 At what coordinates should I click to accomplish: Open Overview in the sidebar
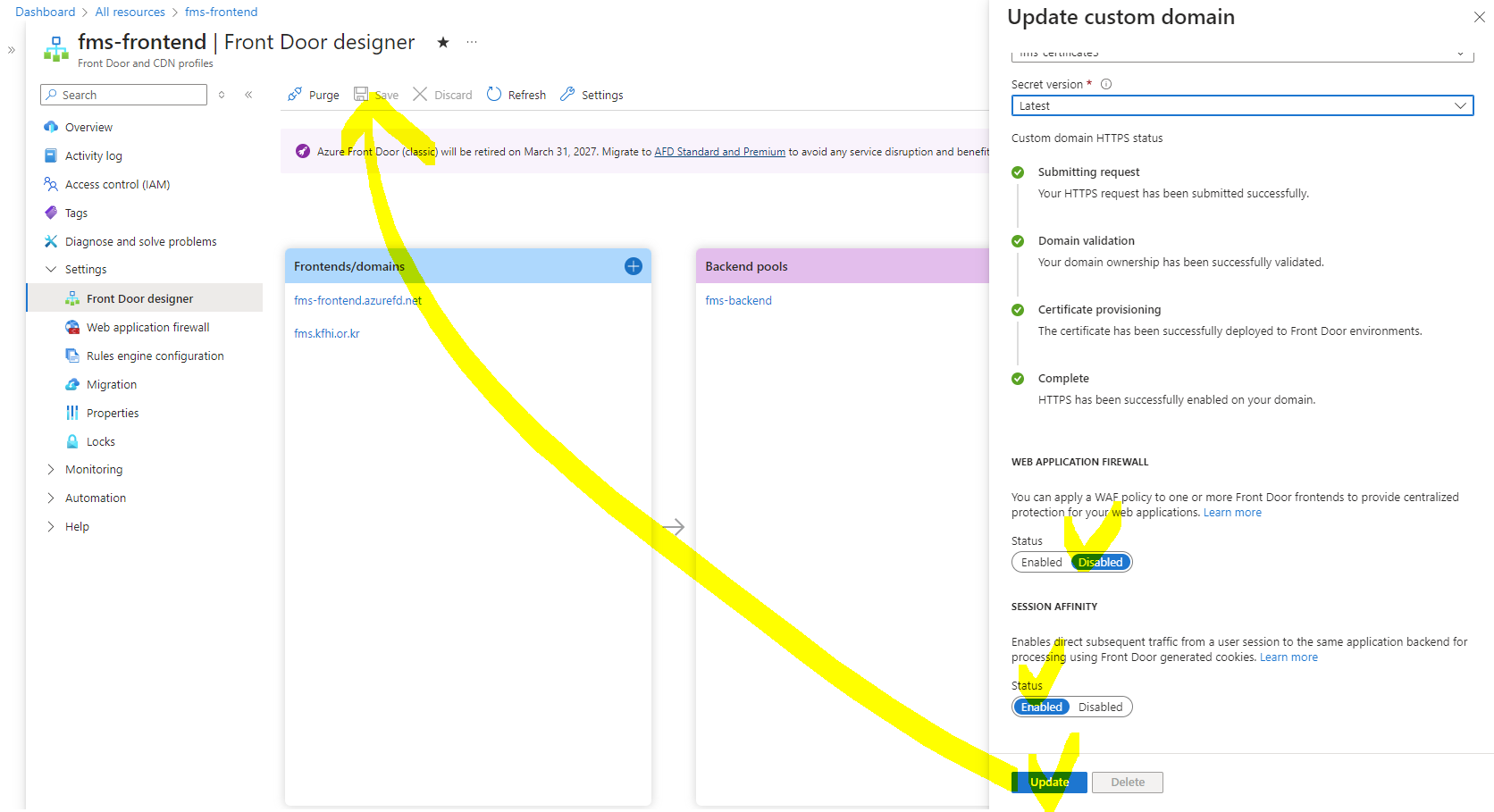click(88, 128)
